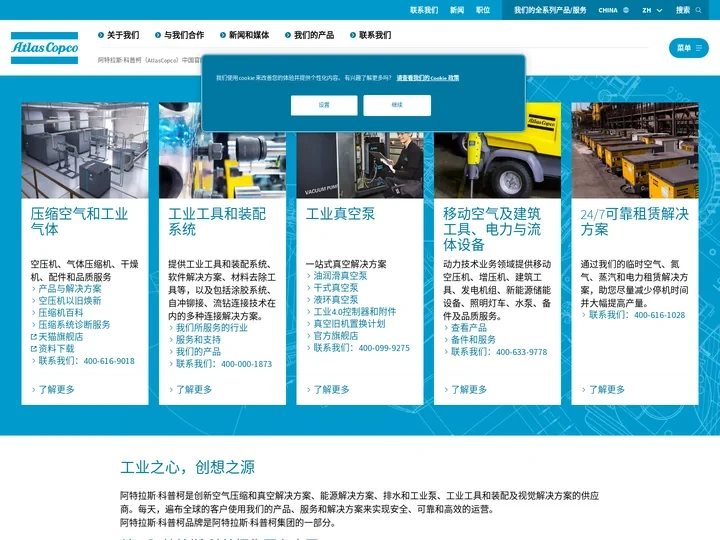Click the 菜单 hamburger button
Image resolution: width=720 pixels, height=540 pixels.
coord(689,48)
